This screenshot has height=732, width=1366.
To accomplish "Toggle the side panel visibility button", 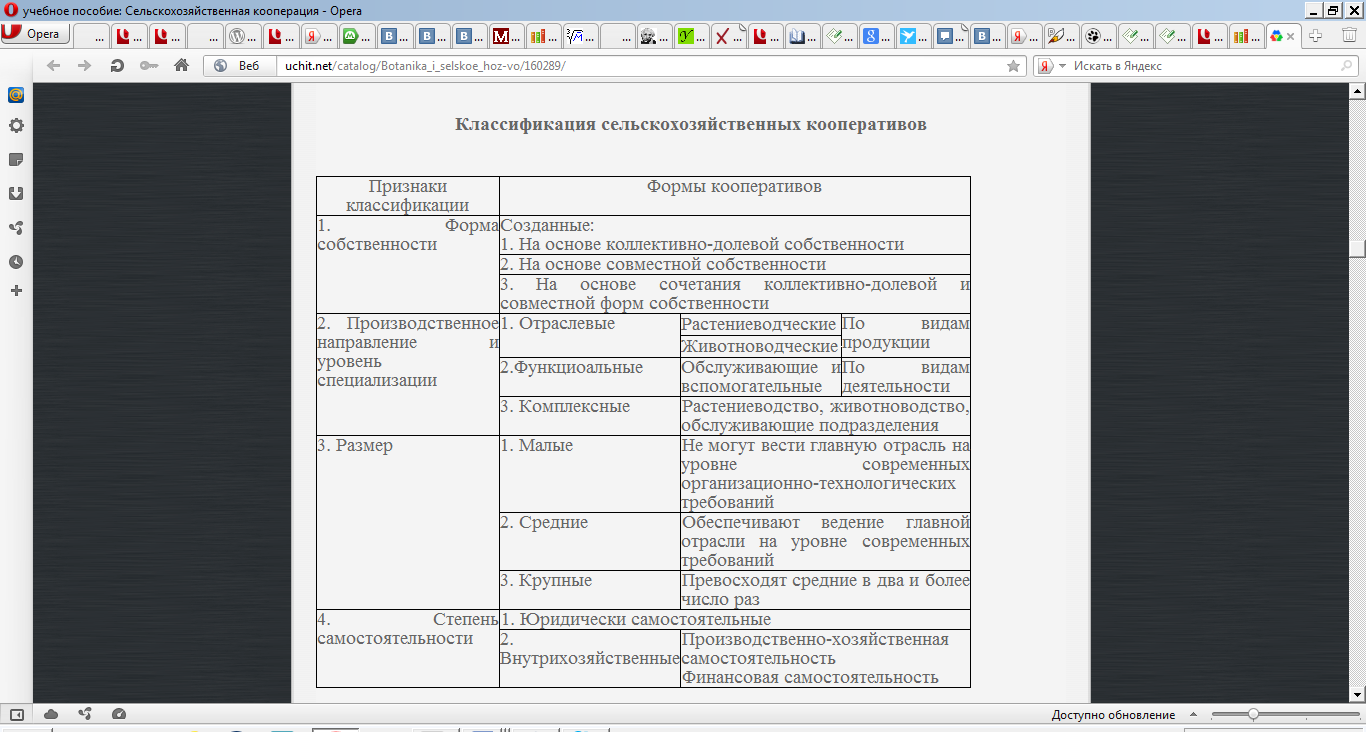I will point(16,715).
